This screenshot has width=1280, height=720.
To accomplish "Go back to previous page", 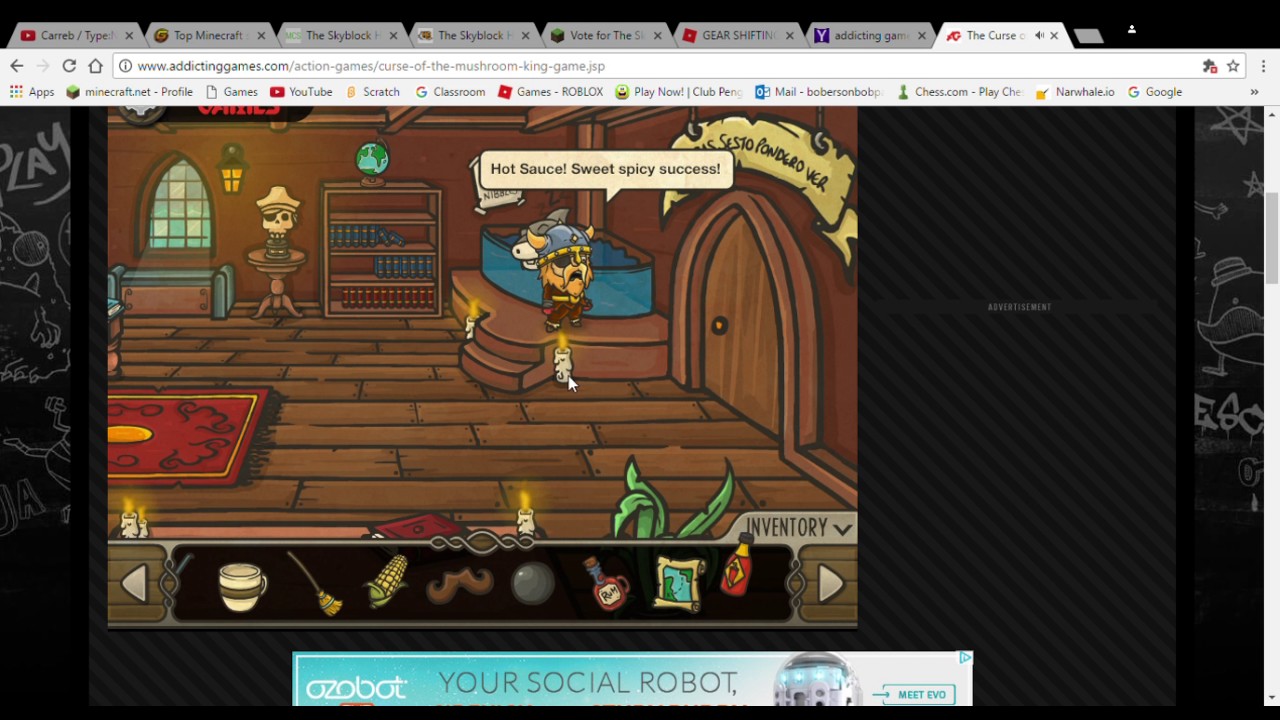I will [17, 66].
